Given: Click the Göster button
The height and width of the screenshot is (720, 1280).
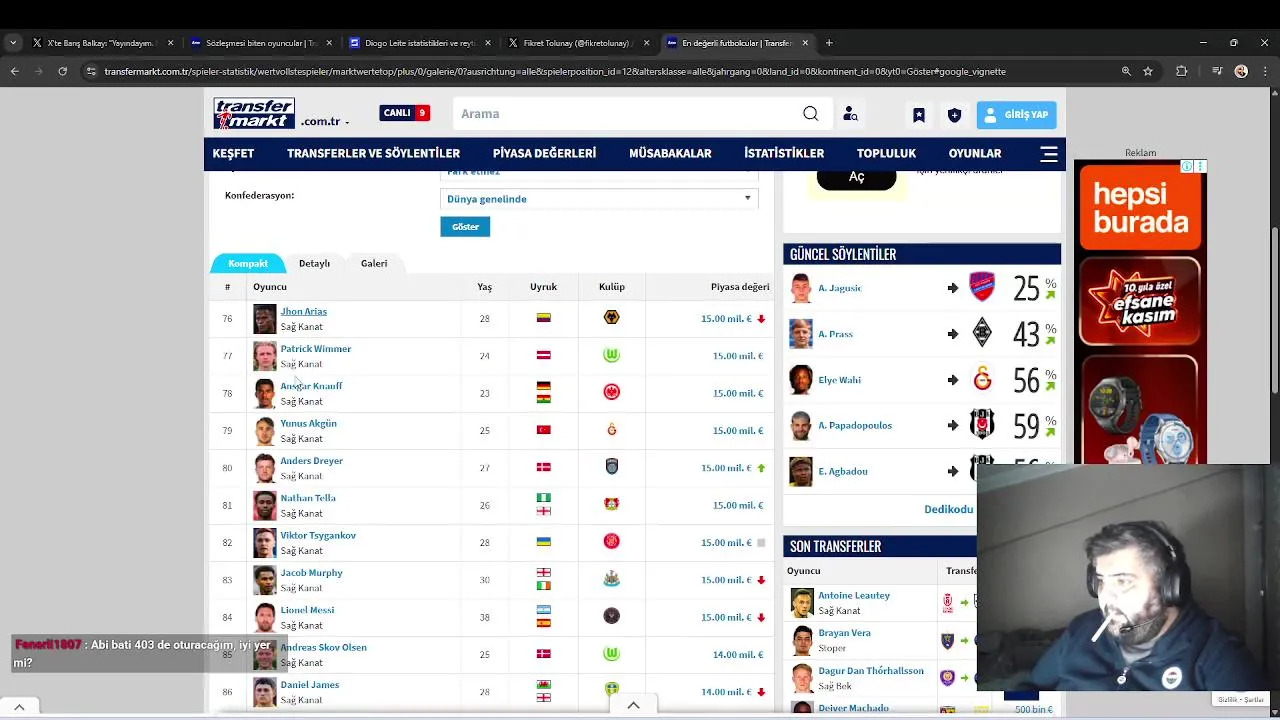Looking at the screenshot, I should 465,227.
